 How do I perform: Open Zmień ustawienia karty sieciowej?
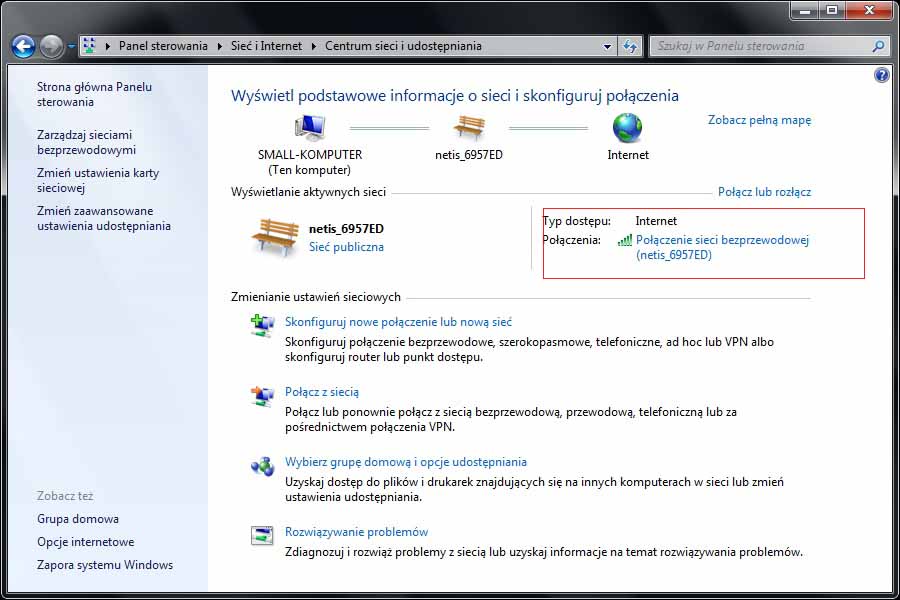click(x=98, y=180)
